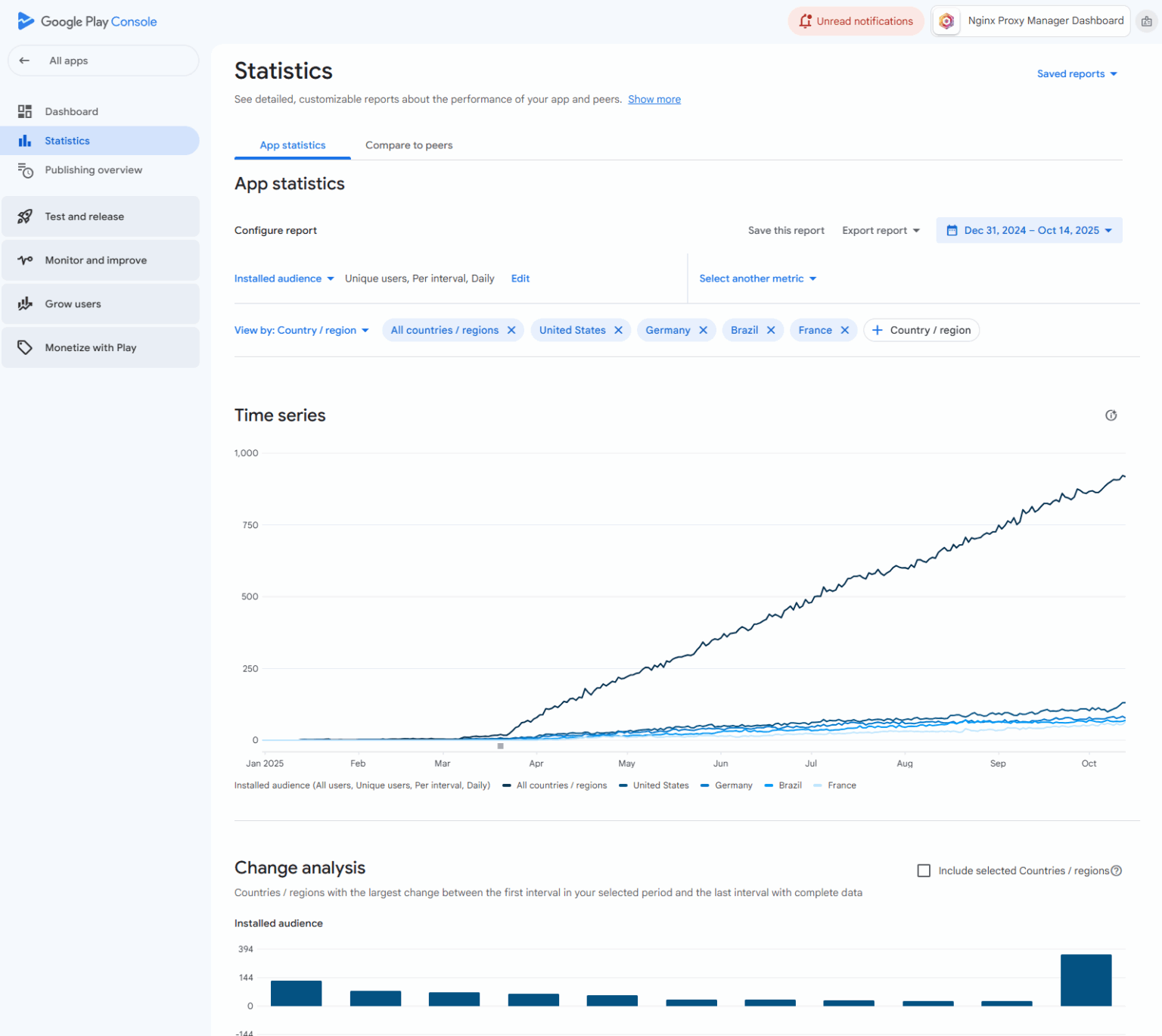Open the Select another metric dropdown
1162x1036 pixels.
(x=758, y=278)
